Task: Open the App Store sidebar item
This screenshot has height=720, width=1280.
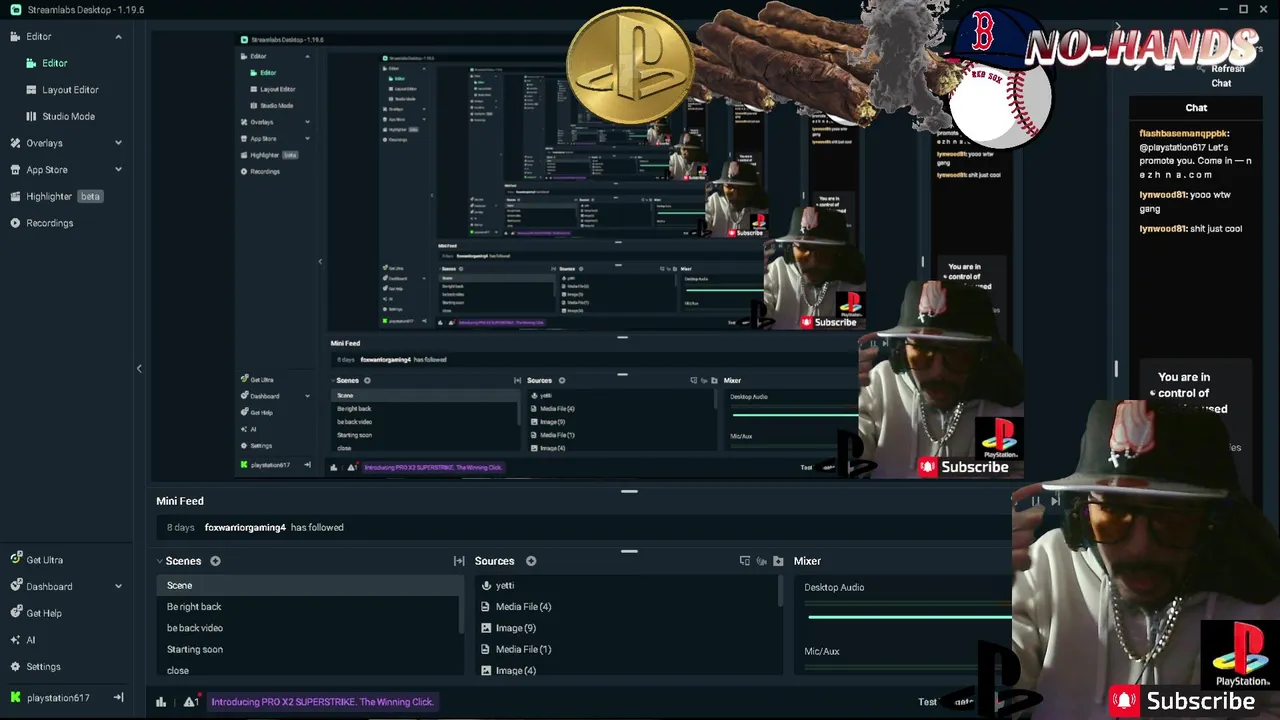Action: [x=46, y=170]
